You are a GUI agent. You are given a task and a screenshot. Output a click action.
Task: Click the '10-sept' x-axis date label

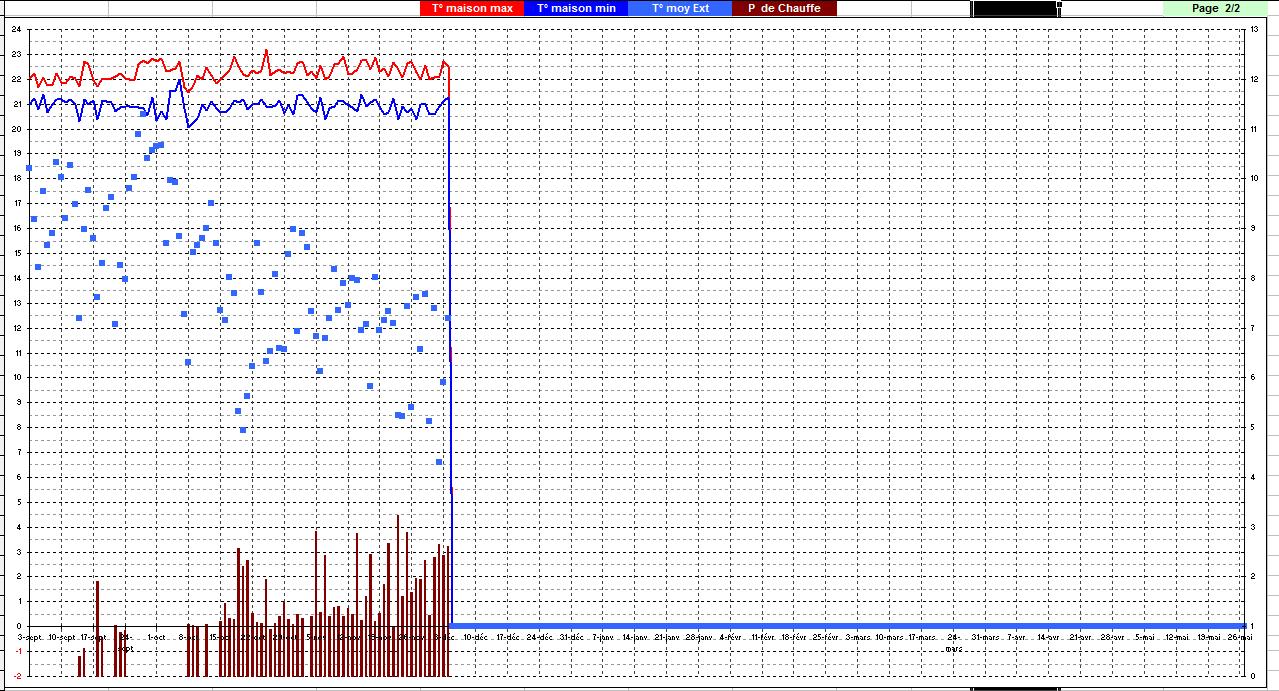[62, 637]
